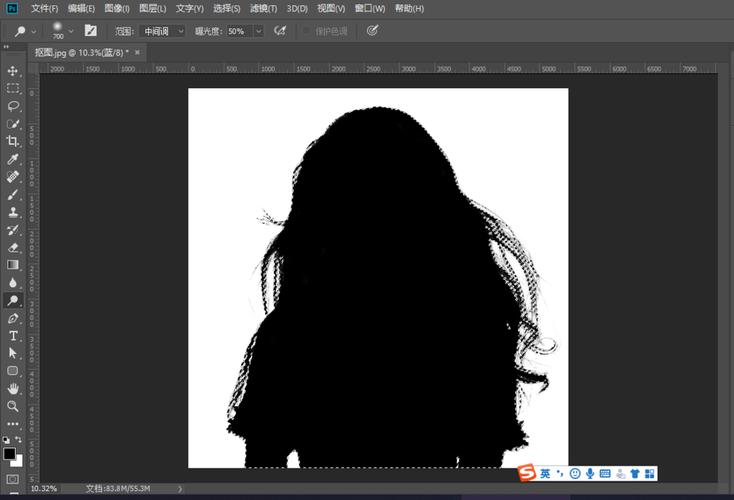
Task: Select the Rounded Rectangle shape tool
Action: [13, 371]
